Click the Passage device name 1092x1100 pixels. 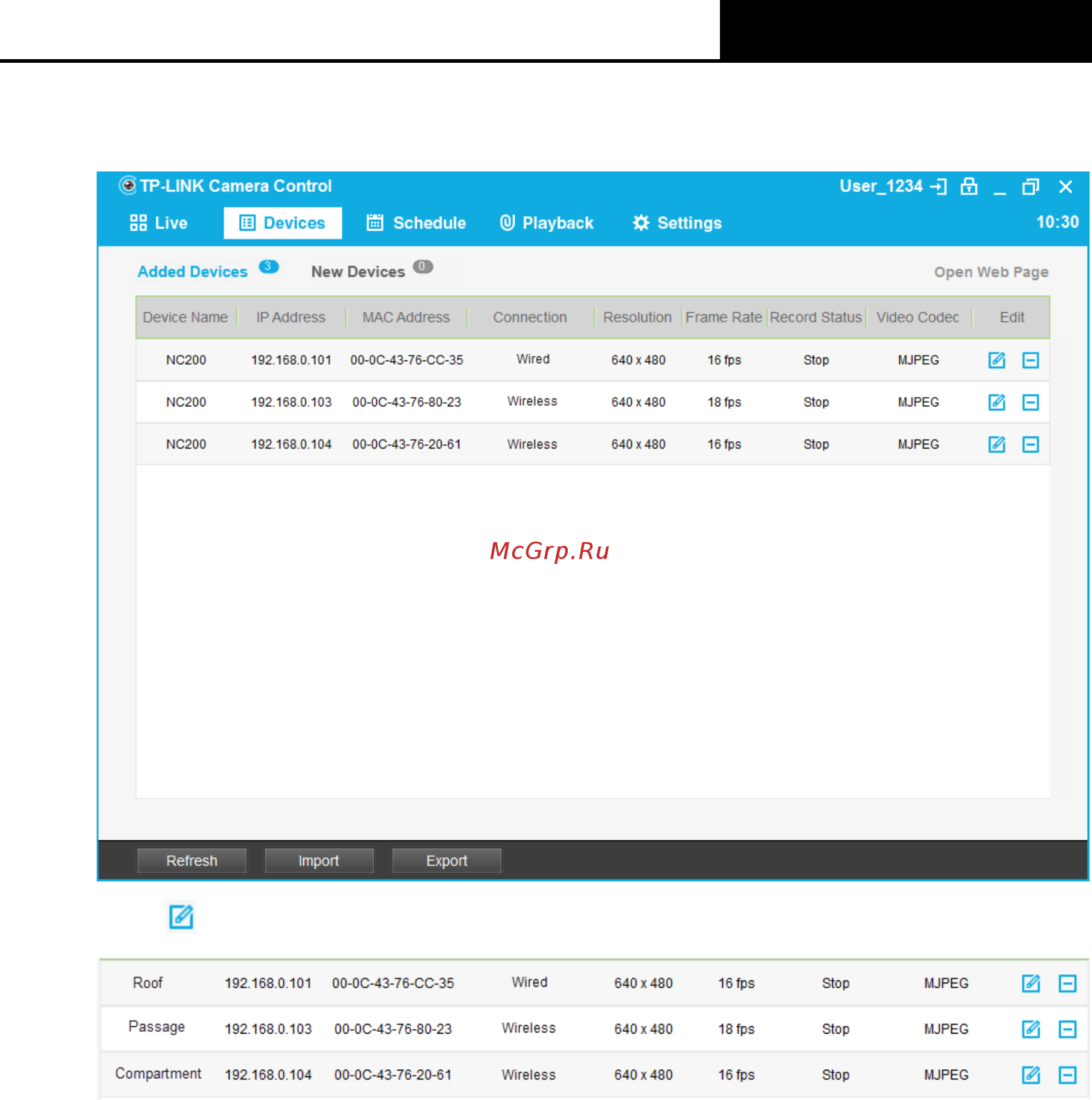(x=156, y=1027)
